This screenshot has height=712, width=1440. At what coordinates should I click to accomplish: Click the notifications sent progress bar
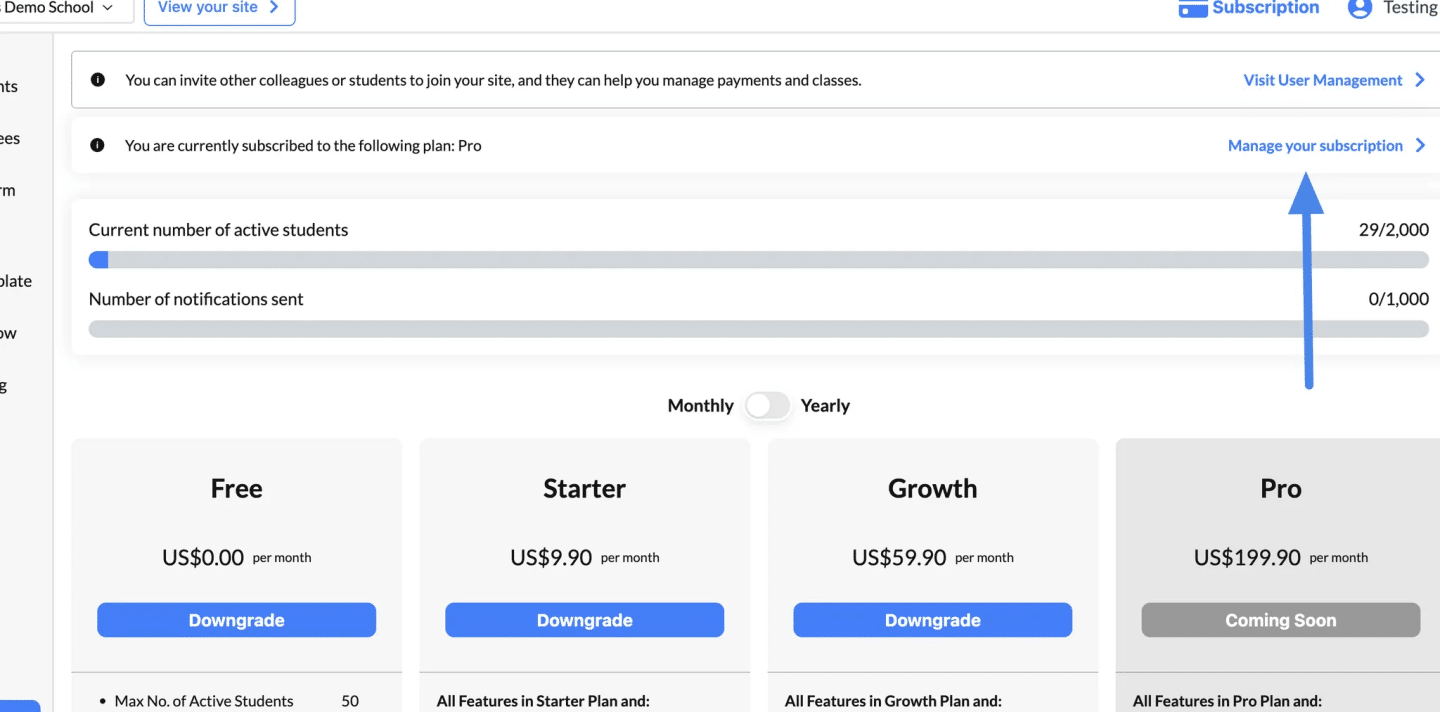pos(759,329)
